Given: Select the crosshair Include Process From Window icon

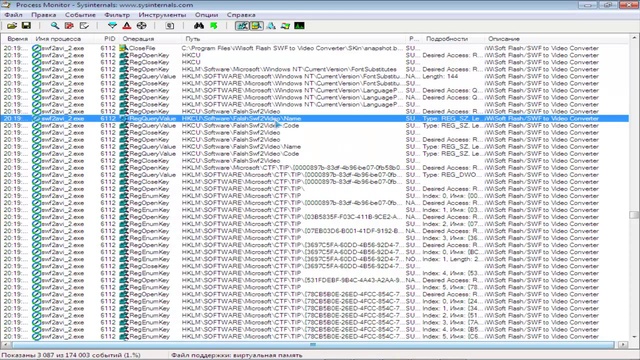Looking at the screenshot, I should click(141, 26).
